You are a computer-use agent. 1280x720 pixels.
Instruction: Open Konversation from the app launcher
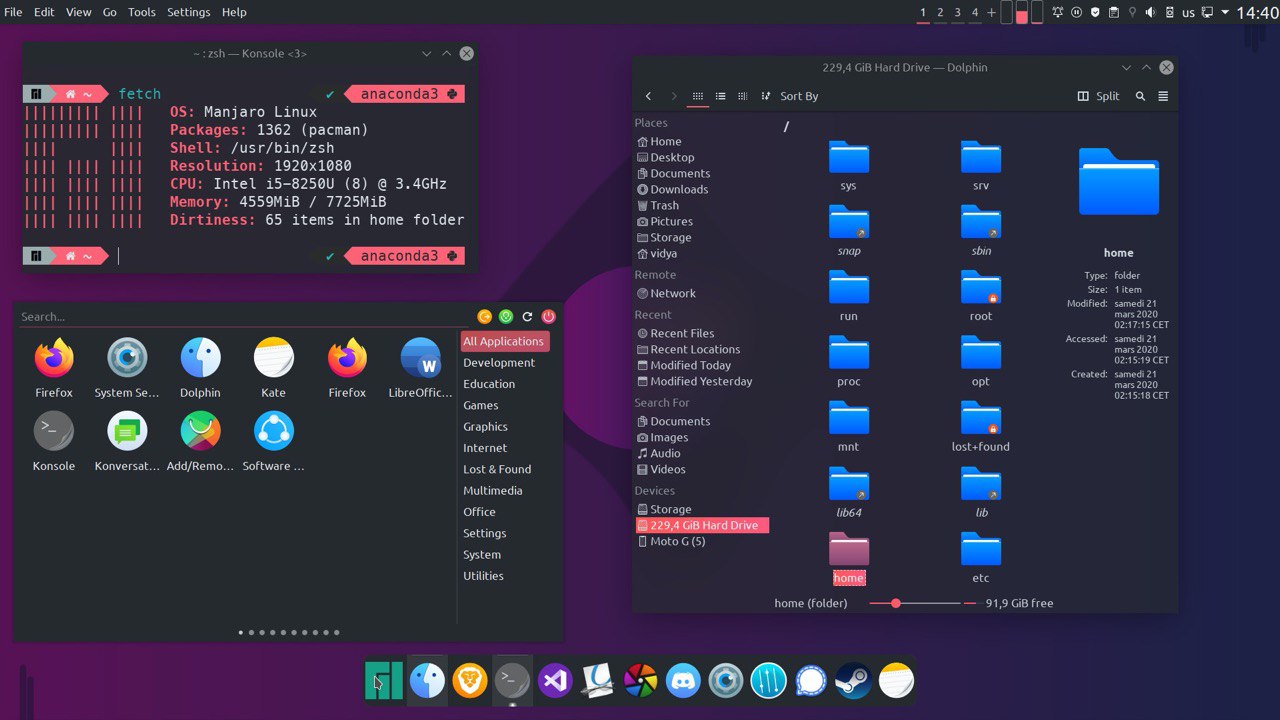[127, 431]
